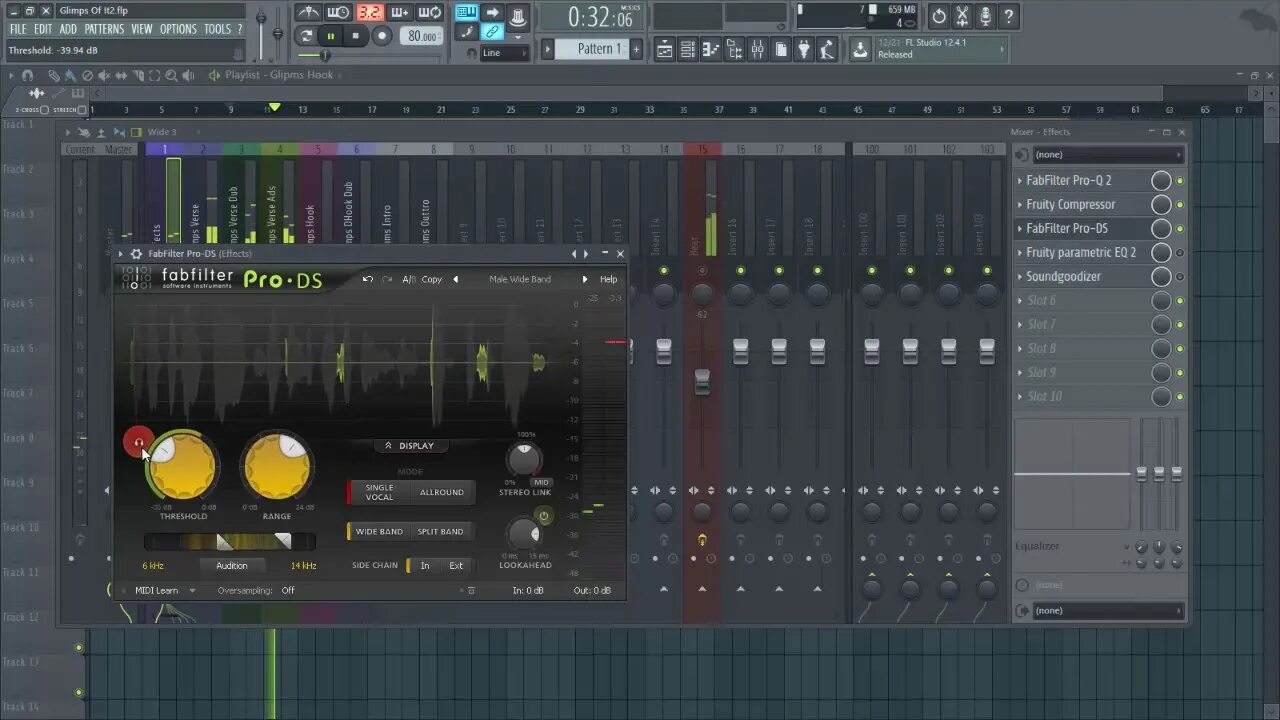Image resolution: width=1280 pixels, height=720 pixels.
Task: Open the FILE menu
Action: point(18,29)
